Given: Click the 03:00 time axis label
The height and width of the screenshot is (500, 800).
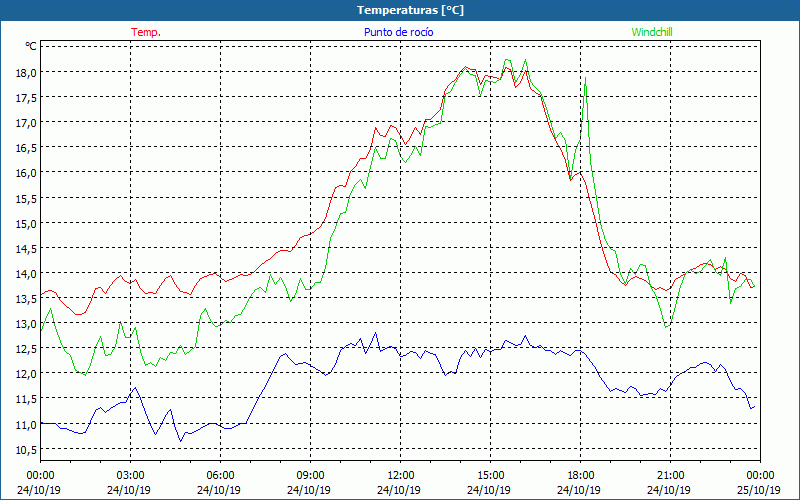Looking at the screenshot, I should click(131, 476).
